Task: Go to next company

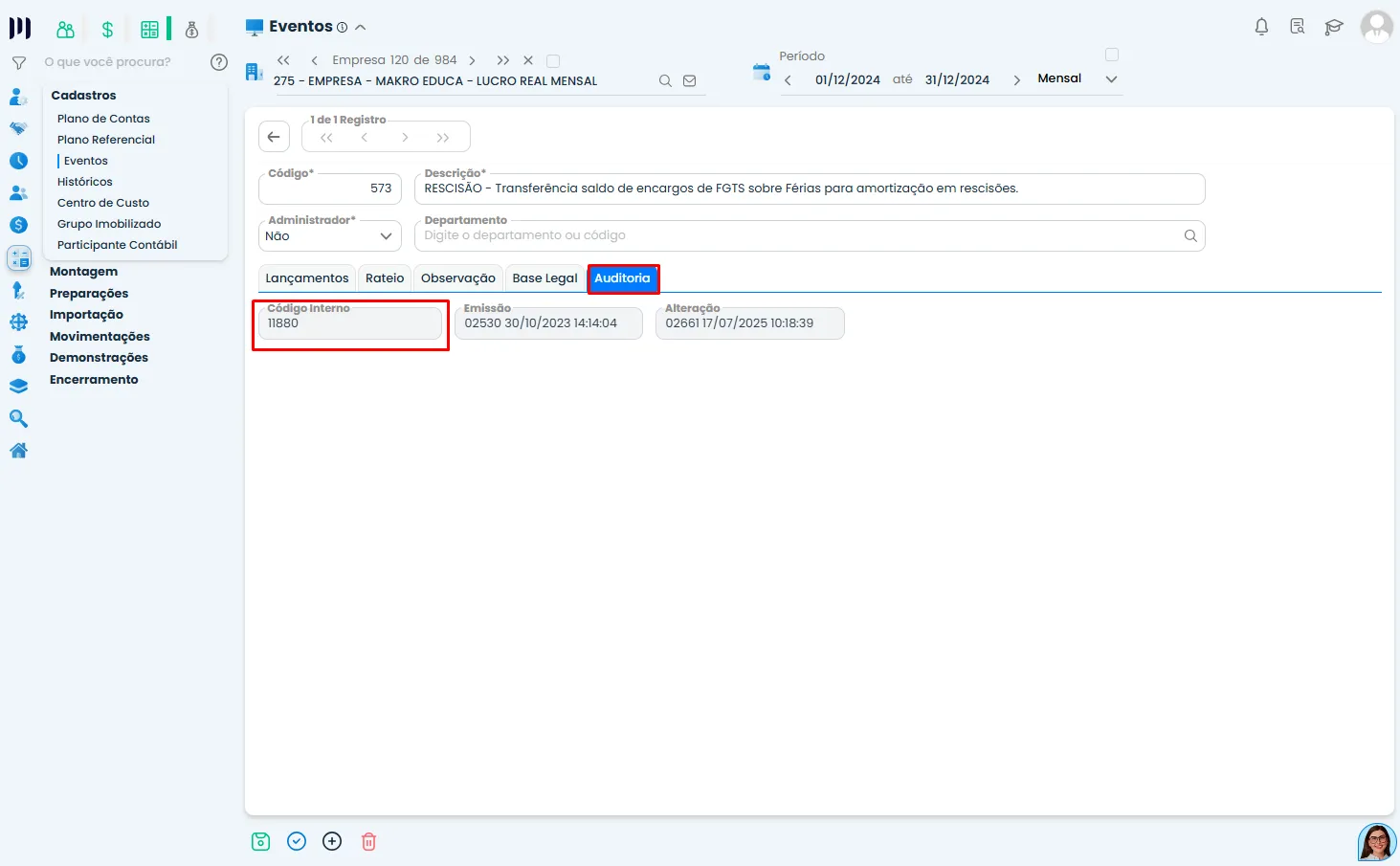Action: (x=472, y=60)
